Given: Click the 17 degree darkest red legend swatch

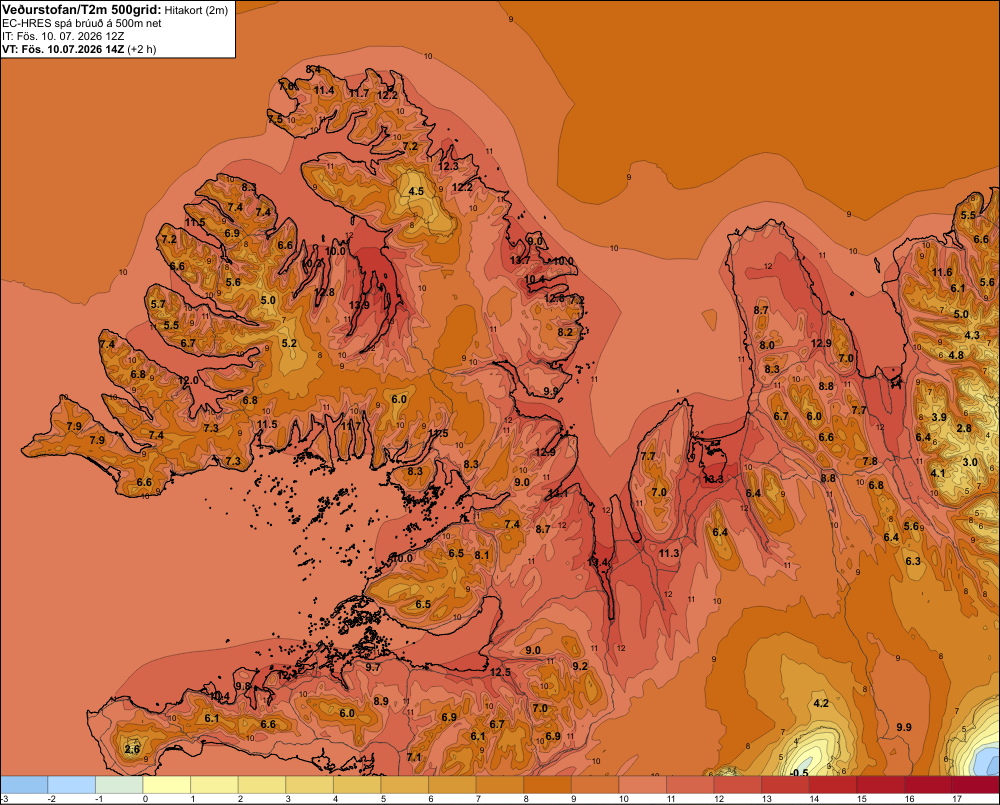Looking at the screenshot, I should tap(975, 785).
